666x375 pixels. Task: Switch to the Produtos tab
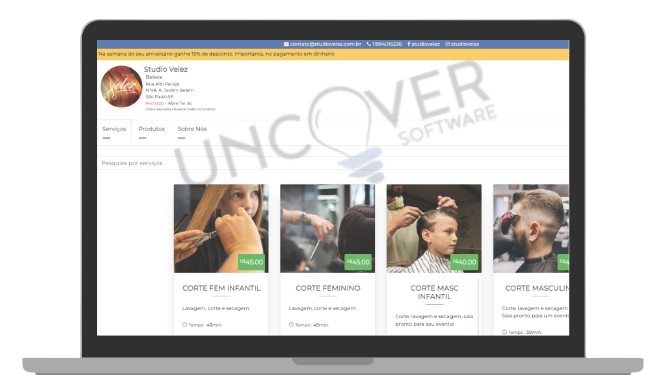tap(151, 129)
